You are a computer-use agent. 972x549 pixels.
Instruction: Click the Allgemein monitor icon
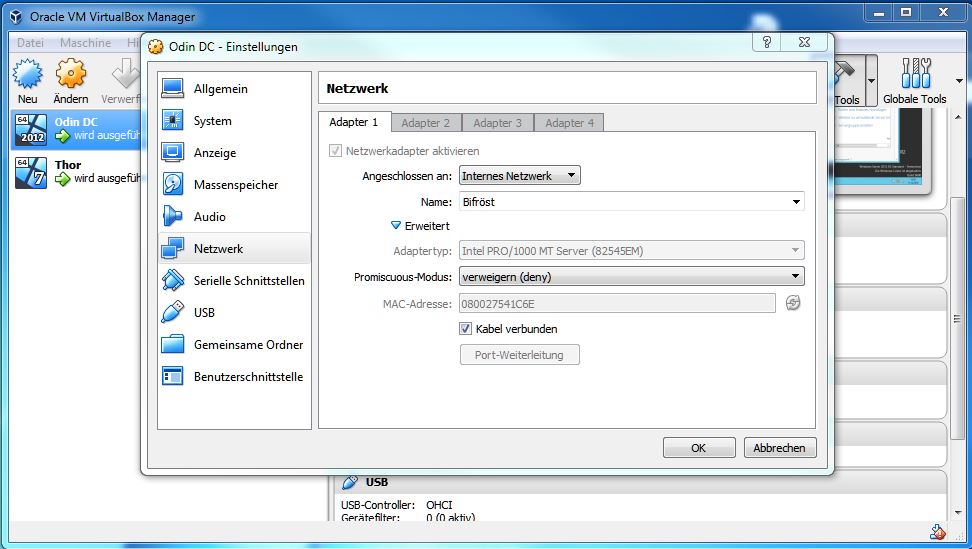[172, 89]
